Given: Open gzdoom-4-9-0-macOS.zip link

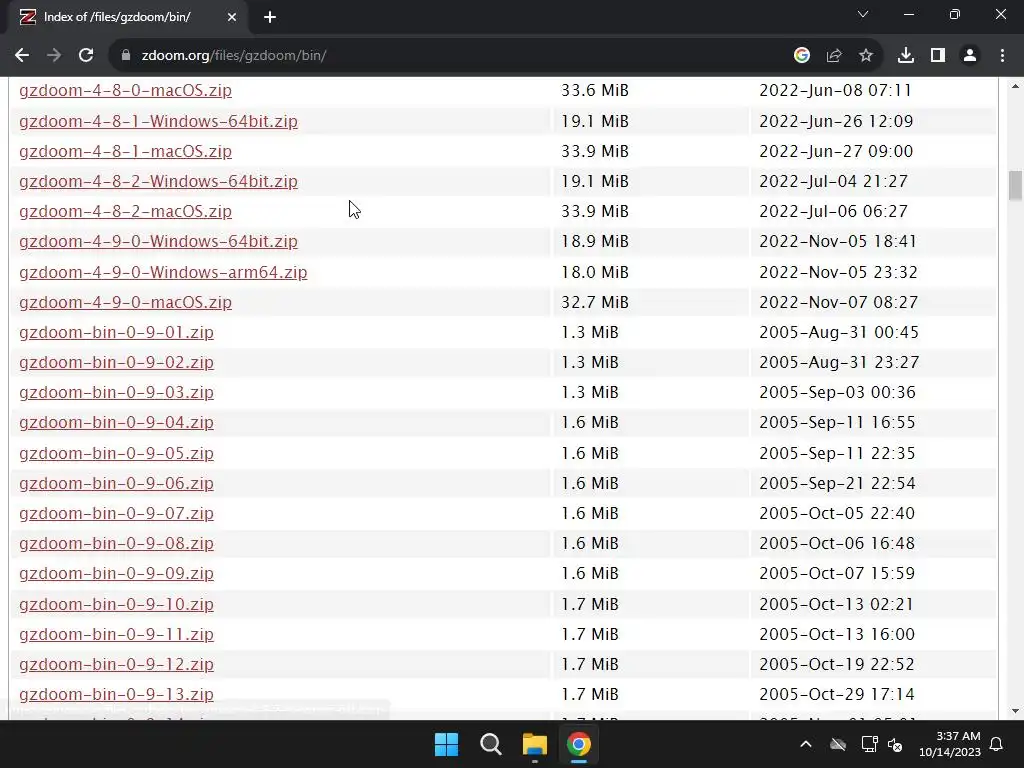Looking at the screenshot, I should pyautogui.click(x=125, y=302).
